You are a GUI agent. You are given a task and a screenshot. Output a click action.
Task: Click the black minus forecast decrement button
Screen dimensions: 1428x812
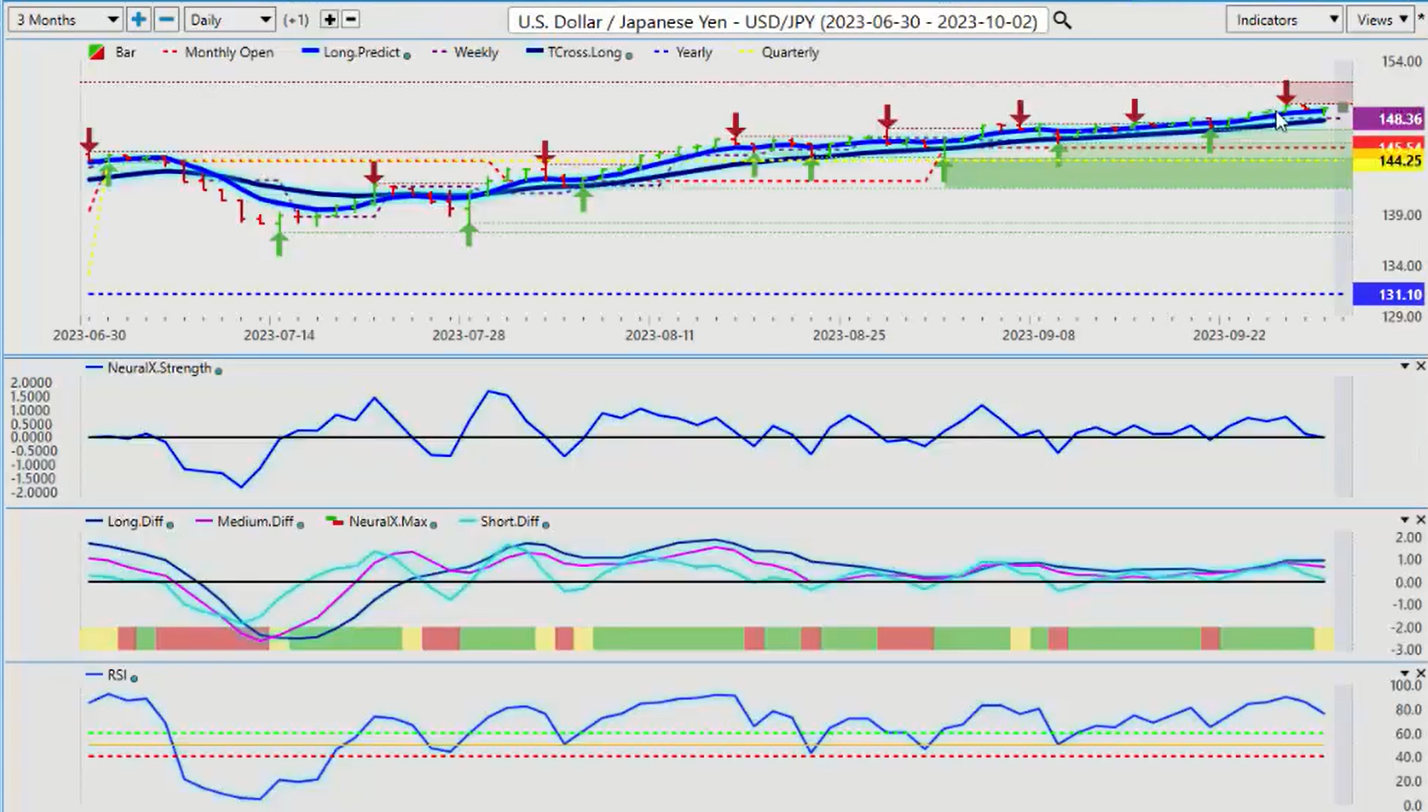click(350, 19)
